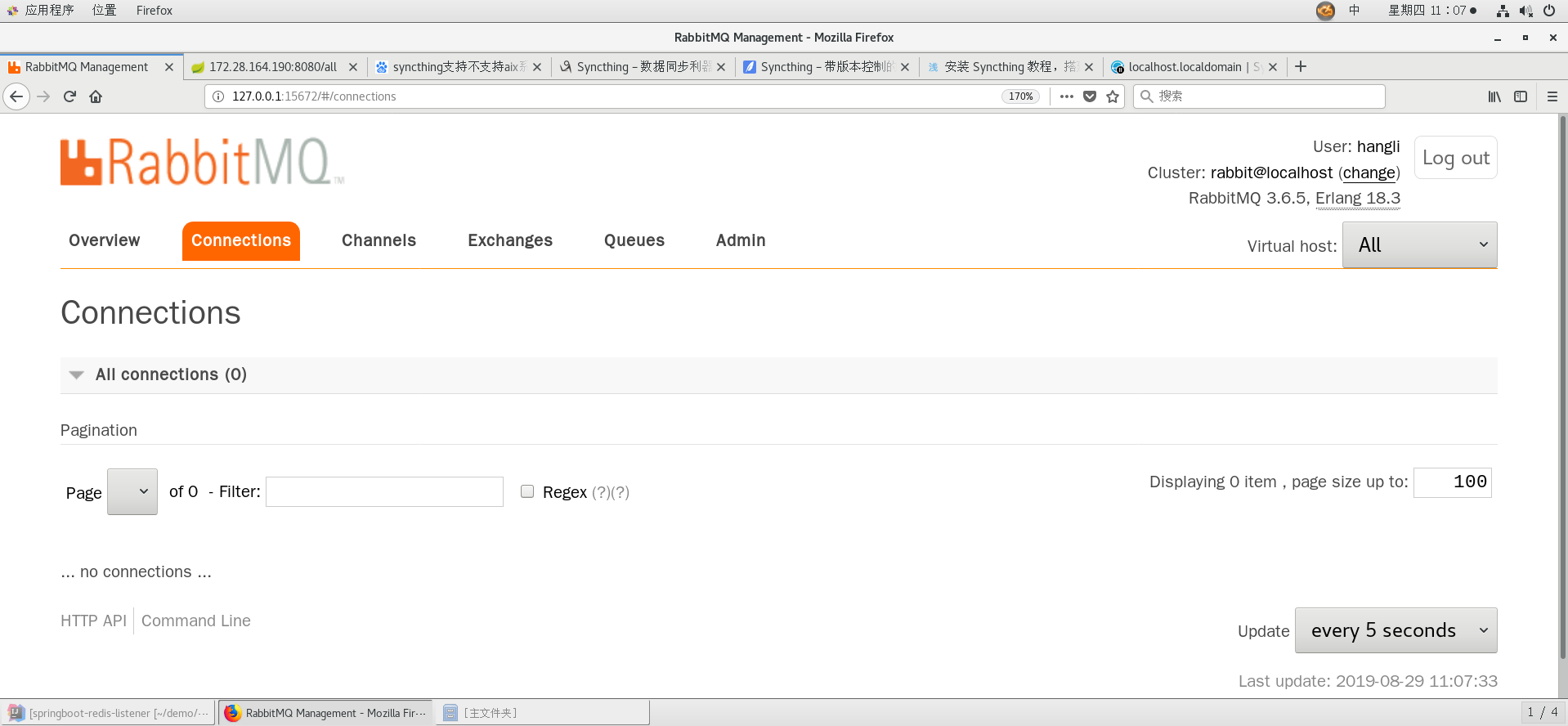Open the Exchanges tab
Image resolution: width=1568 pixels, height=726 pixels.
510,240
